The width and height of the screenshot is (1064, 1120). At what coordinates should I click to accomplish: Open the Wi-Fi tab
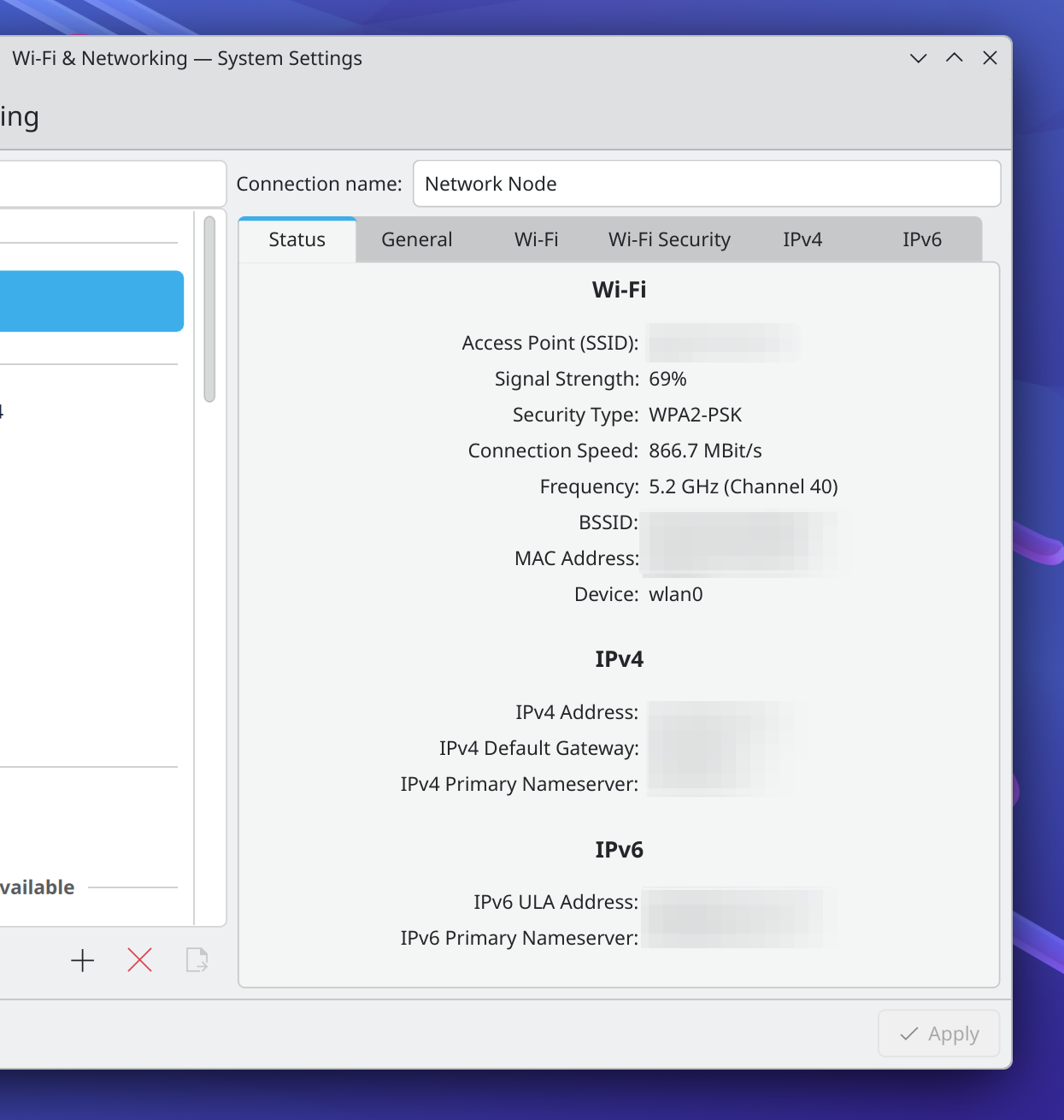click(536, 240)
